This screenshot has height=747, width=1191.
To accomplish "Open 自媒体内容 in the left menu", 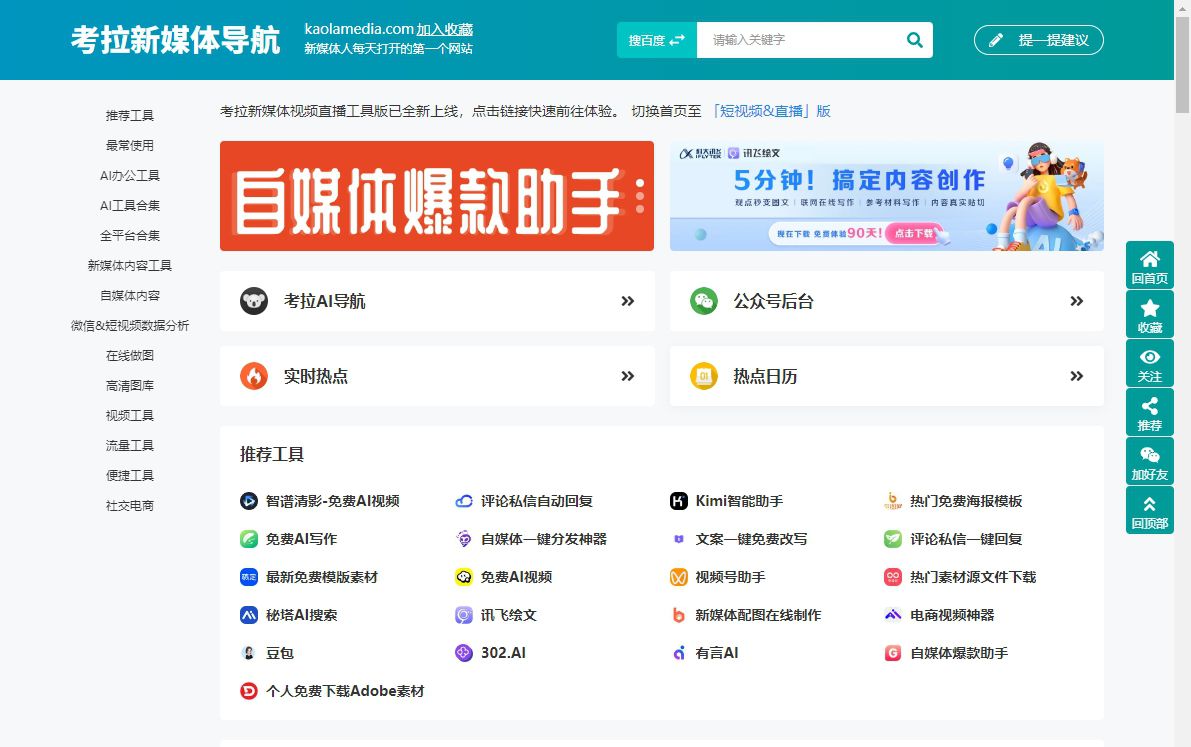I will coord(130,296).
